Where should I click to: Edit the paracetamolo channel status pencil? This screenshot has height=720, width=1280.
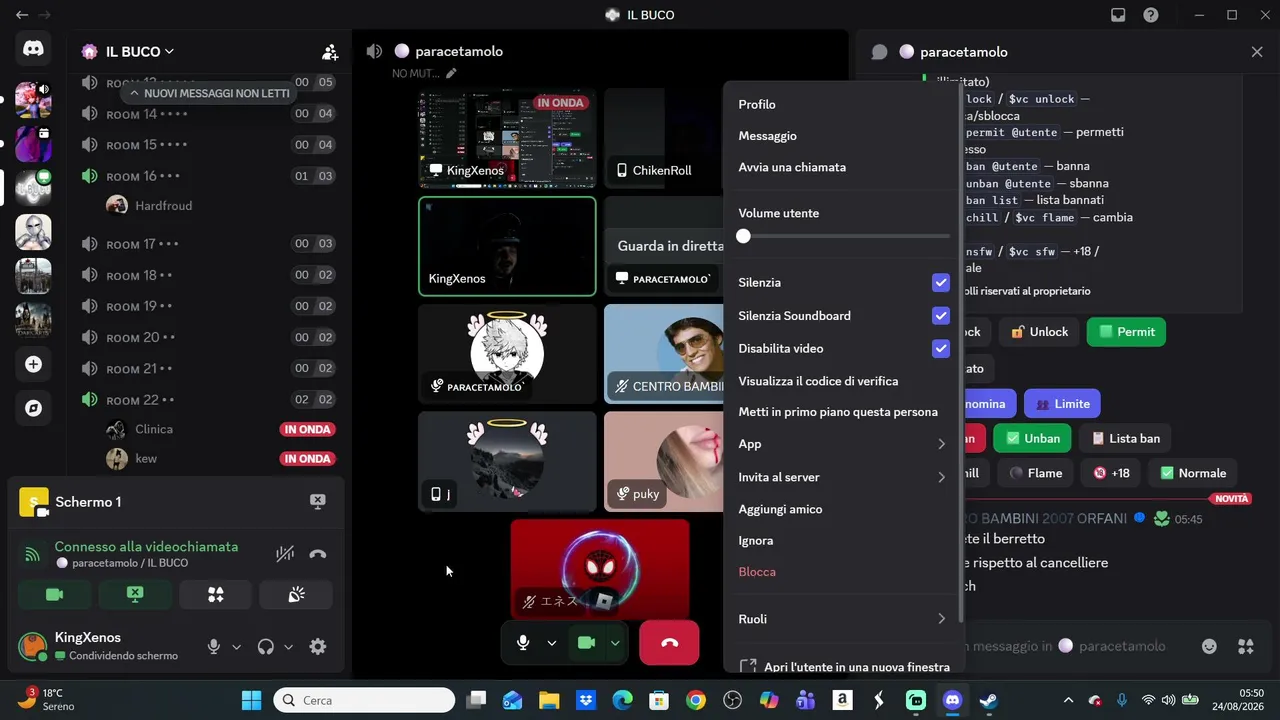tap(451, 73)
